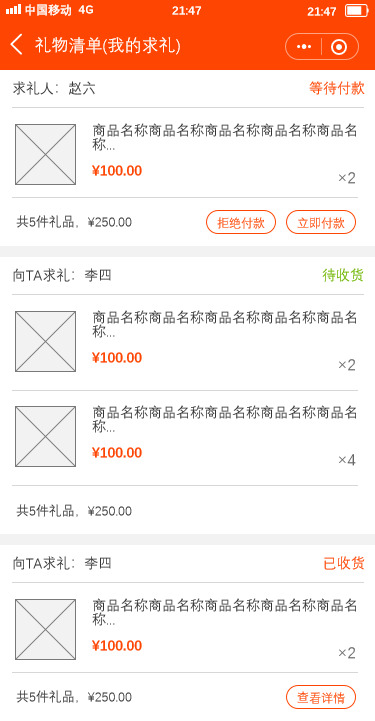
Task: Open product thumbnail in 赵六's order
Action: point(45,154)
